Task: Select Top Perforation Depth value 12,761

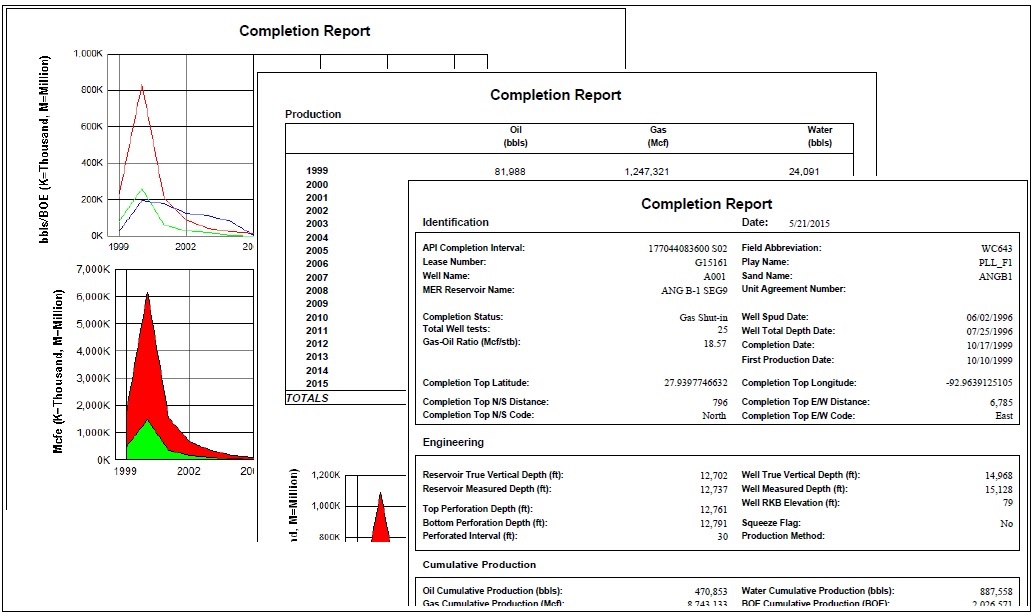Action: click(x=714, y=509)
